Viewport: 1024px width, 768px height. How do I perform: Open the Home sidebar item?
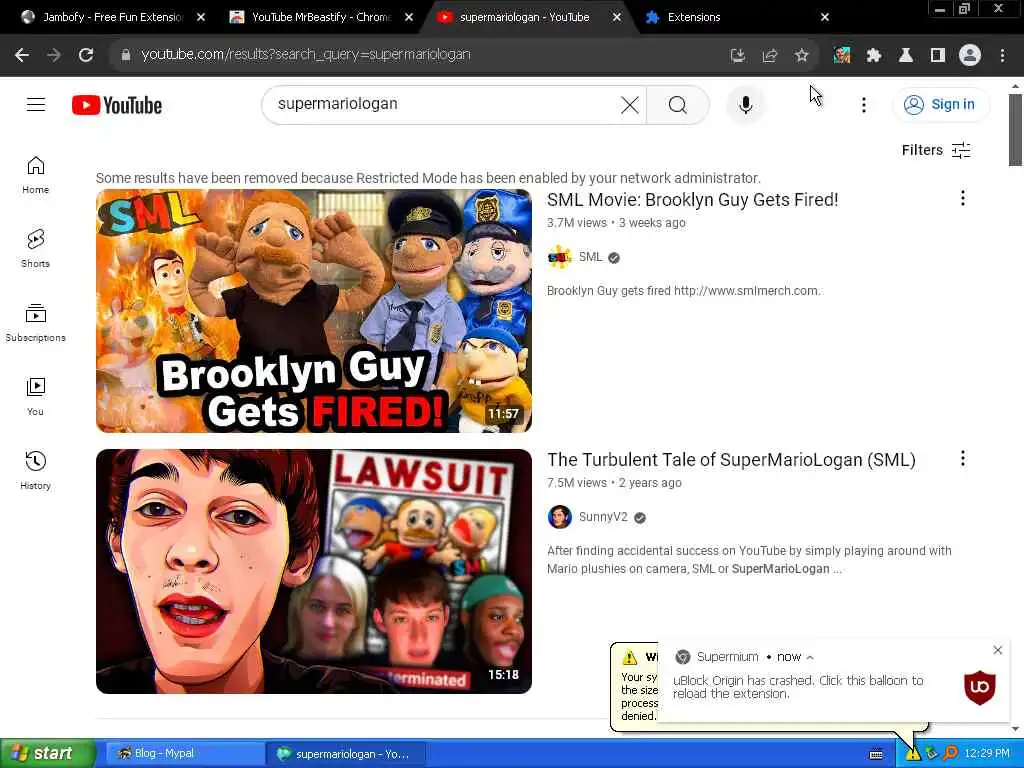[x=36, y=176]
